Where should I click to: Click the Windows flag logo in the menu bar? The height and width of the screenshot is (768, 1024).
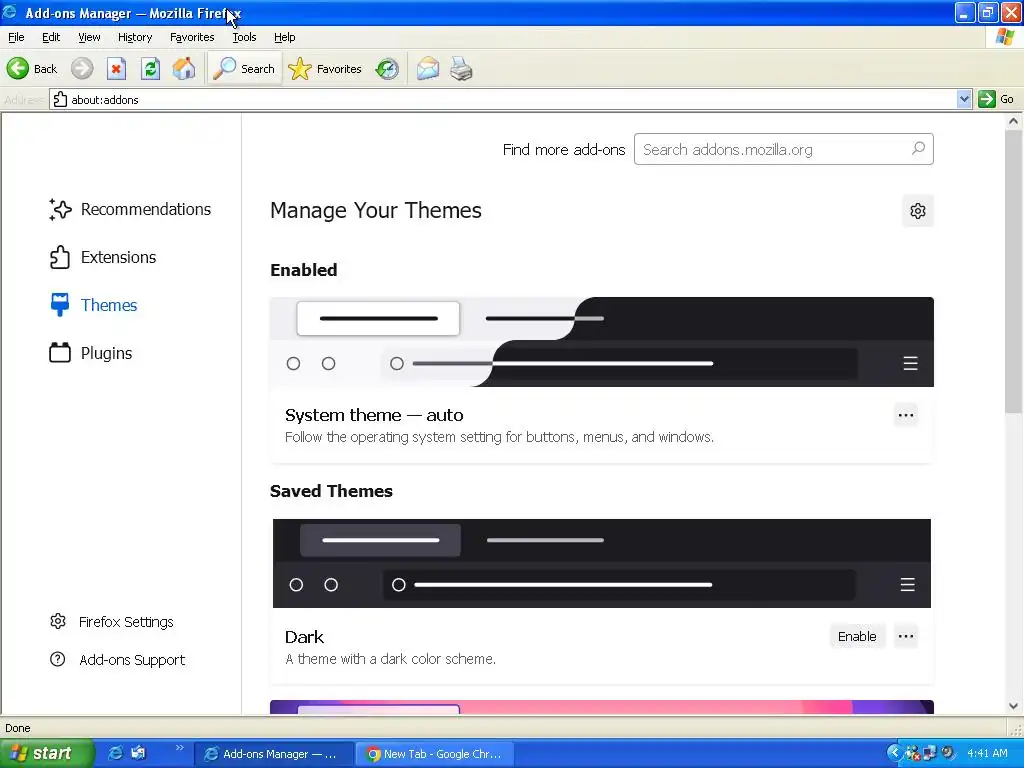pyautogui.click(x=1005, y=37)
